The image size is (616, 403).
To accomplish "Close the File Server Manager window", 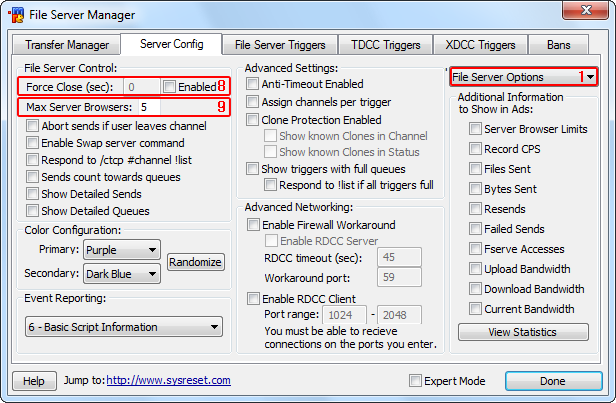I will point(585,10).
